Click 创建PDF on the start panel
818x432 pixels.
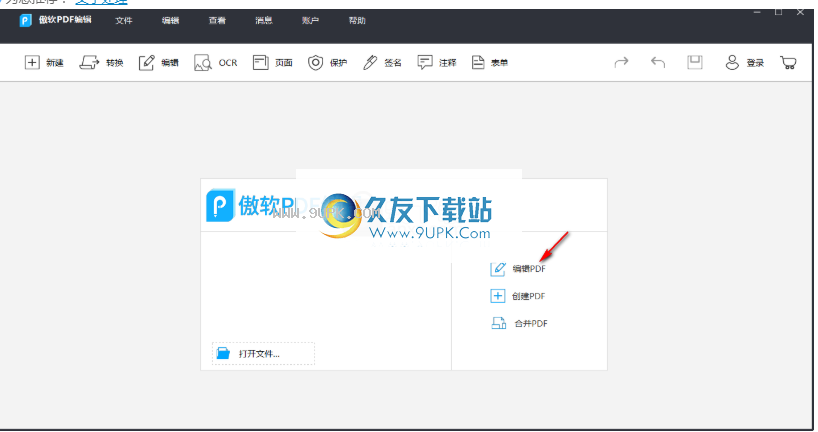click(x=518, y=296)
